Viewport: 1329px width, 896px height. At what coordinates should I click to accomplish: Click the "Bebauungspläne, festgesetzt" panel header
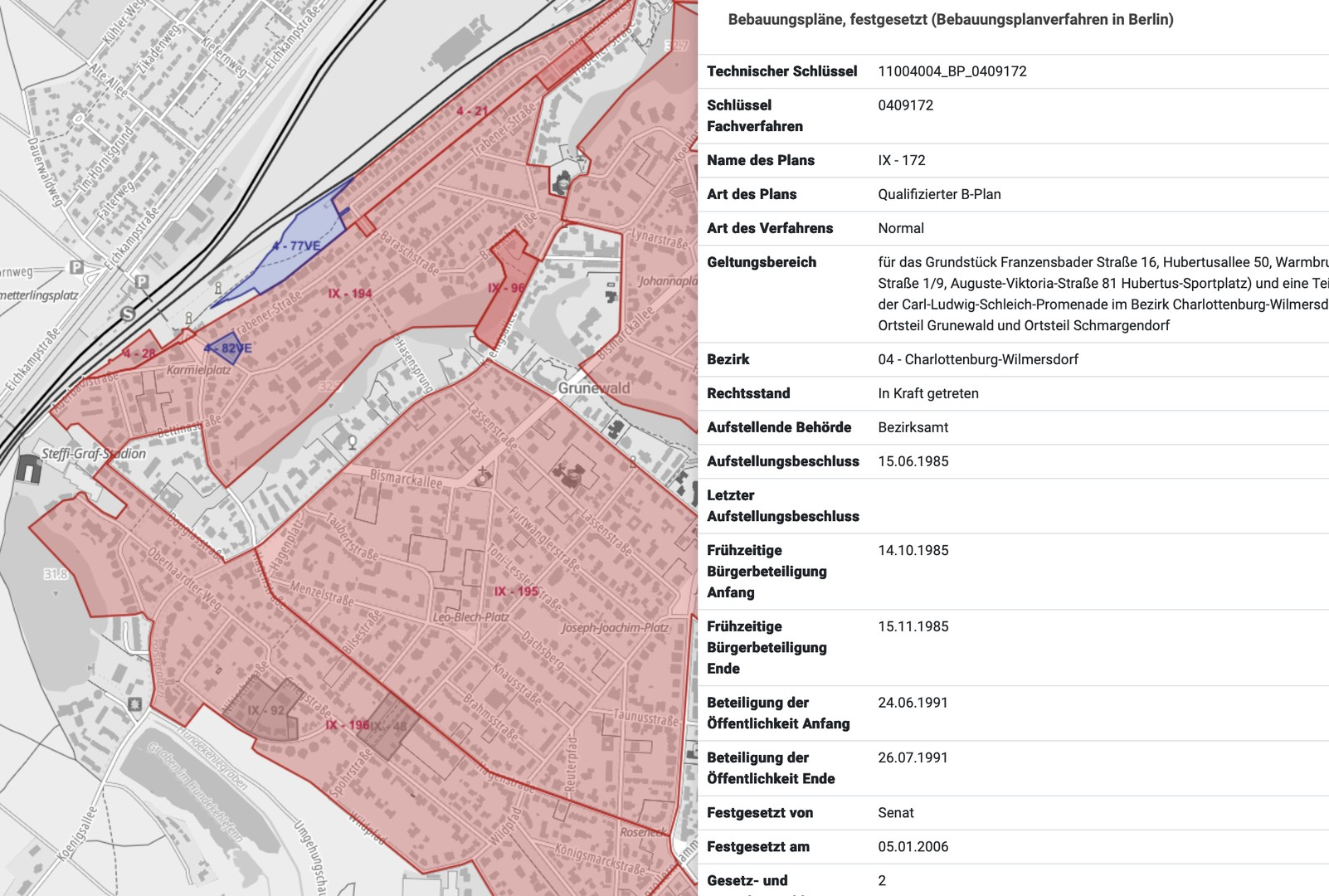(952, 20)
